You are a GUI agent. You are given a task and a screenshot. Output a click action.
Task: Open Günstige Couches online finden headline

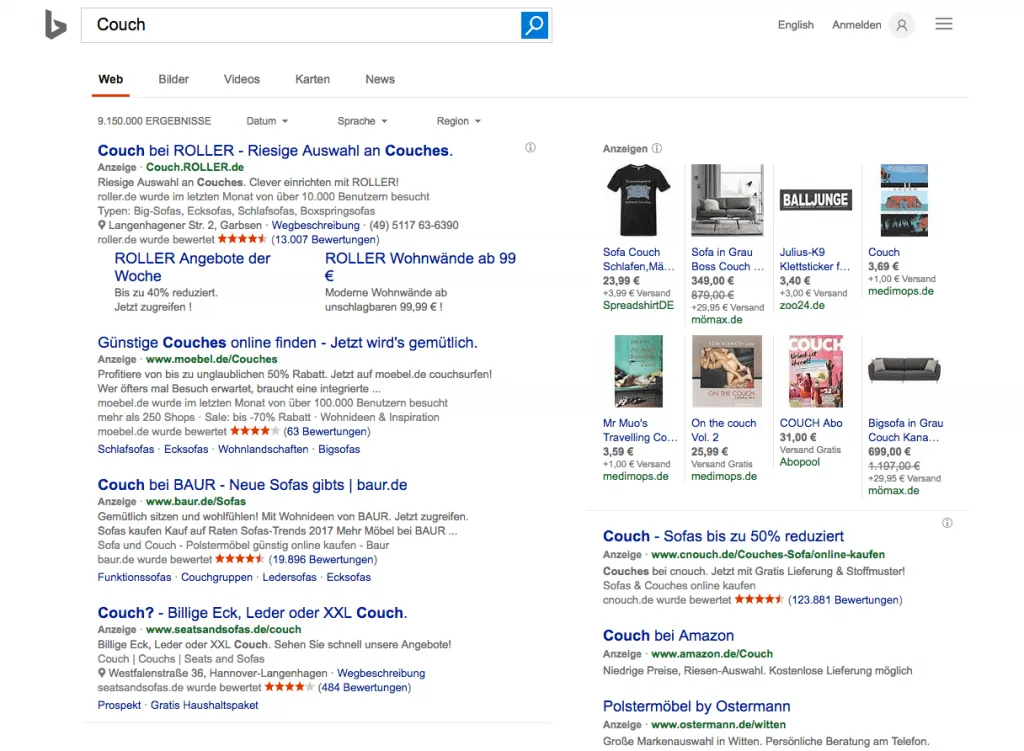pos(287,342)
